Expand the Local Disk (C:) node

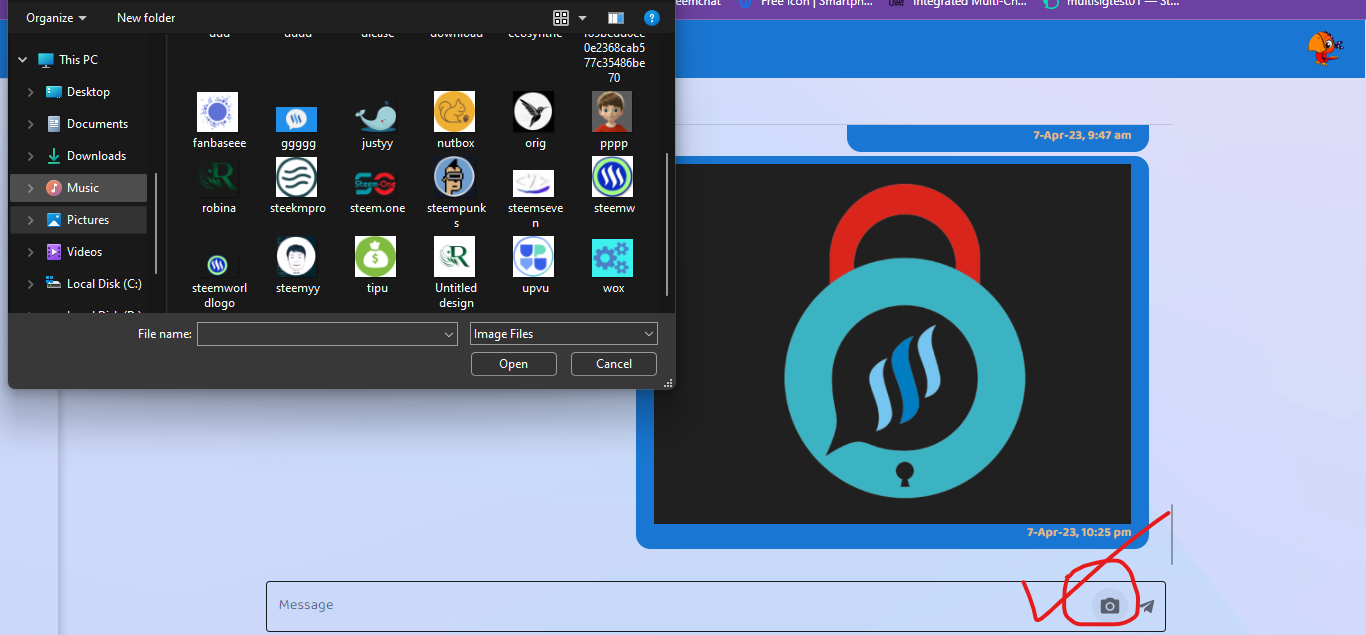[x=31, y=284]
